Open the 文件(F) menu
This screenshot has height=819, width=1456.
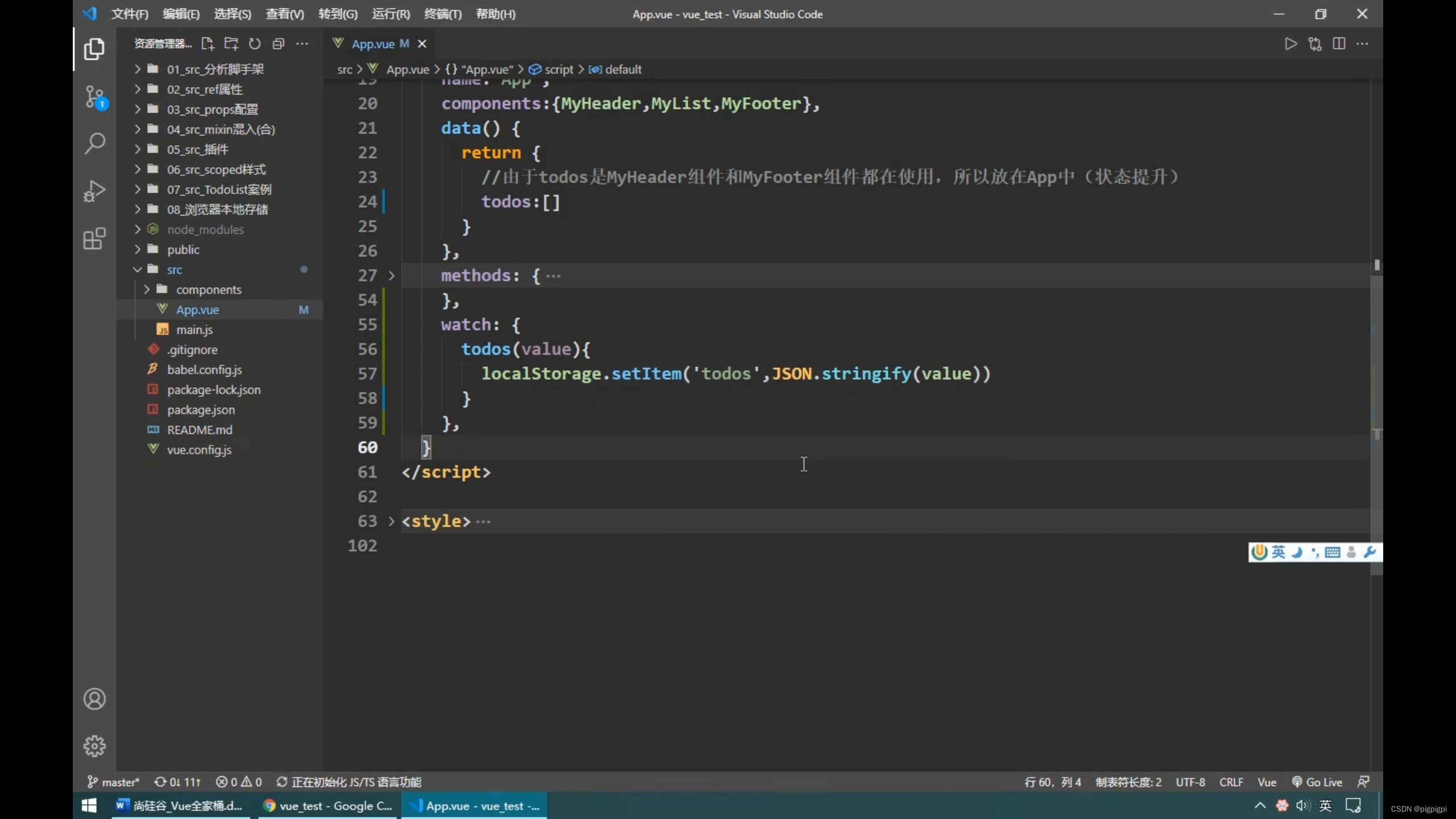[130, 14]
